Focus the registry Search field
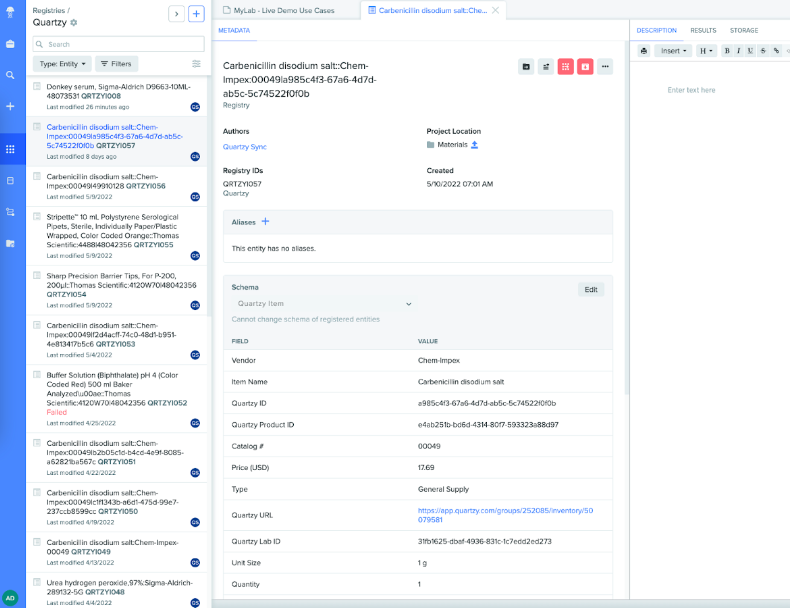790x608 pixels. (119, 44)
